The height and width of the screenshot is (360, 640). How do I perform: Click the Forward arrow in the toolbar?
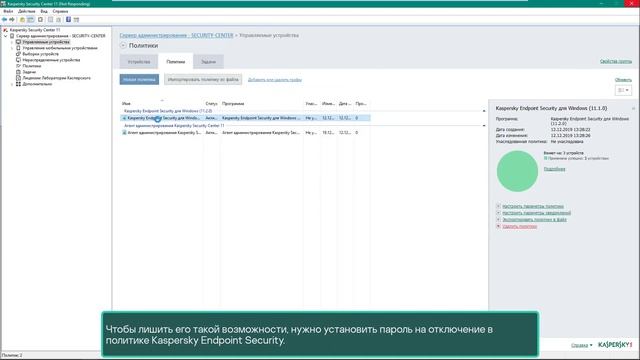[x=12, y=20]
